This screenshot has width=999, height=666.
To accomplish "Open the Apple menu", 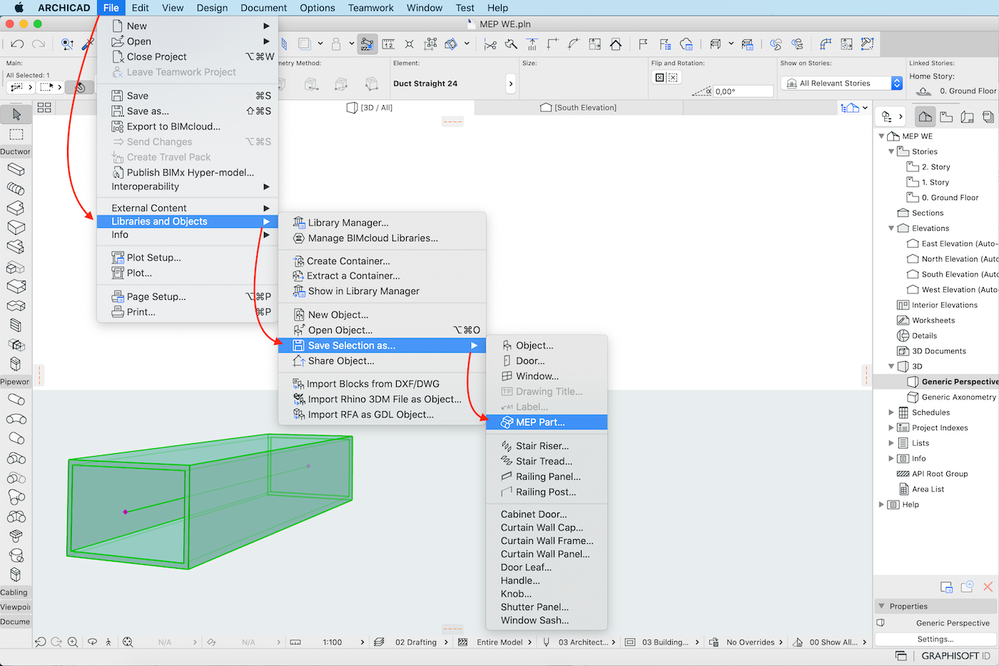I will (x=18, y=8).
